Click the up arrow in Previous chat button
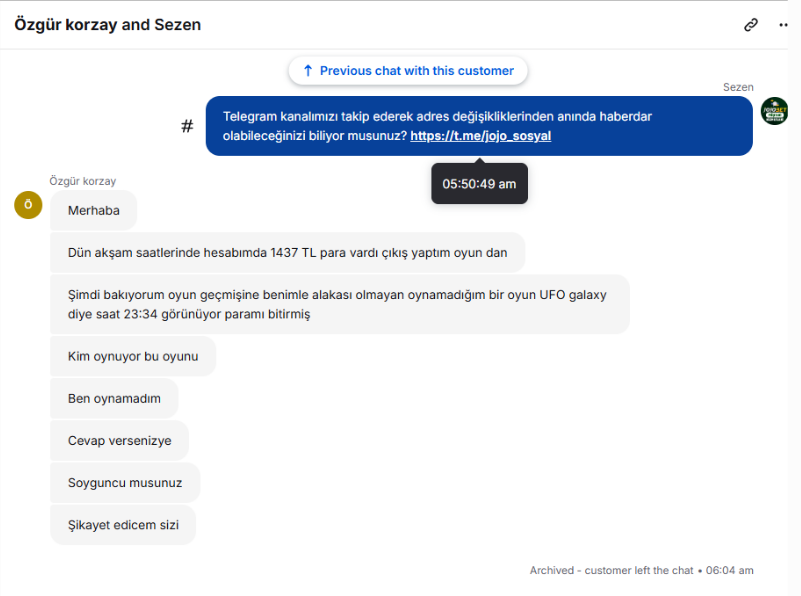 (x=308, y=70)
